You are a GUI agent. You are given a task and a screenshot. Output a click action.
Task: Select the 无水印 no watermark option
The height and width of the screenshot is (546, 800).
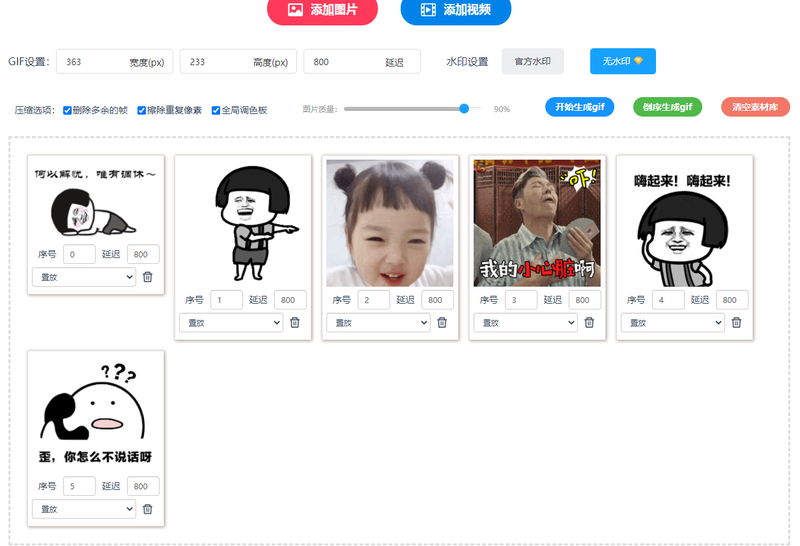pos(622,61)
